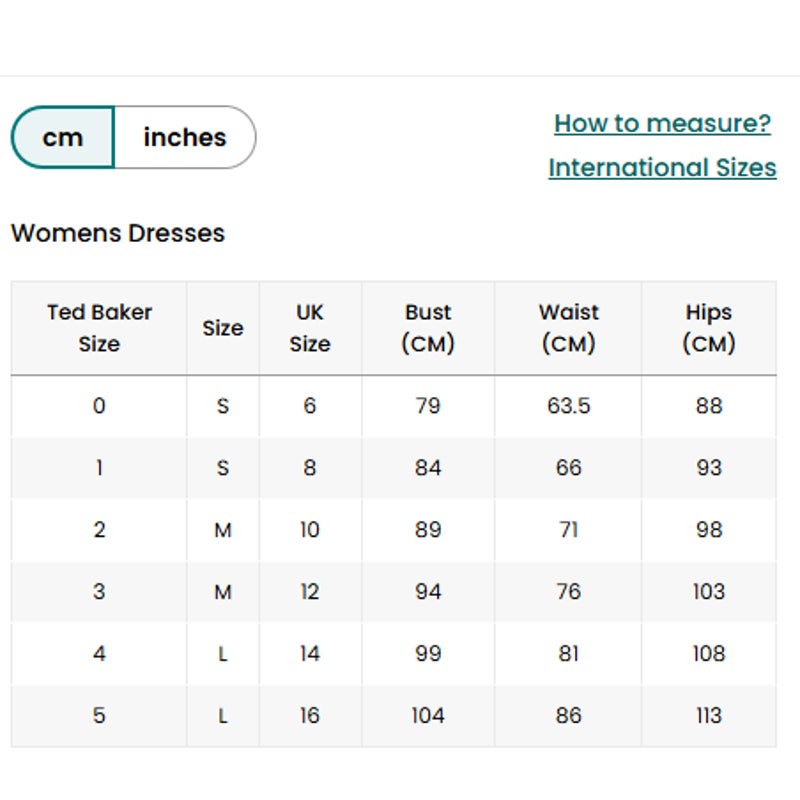Select the hips value 113
Screen dimensions: 800x800
[709, 716]
